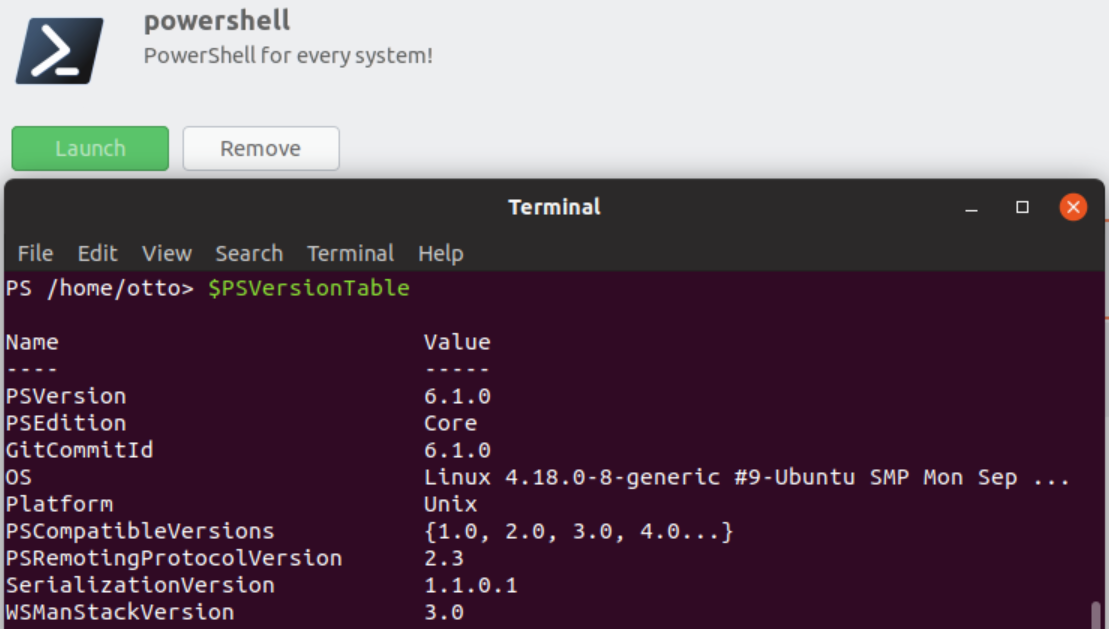Image resolution: width=1109 pixels, height=629 pixels.
Task: Minimize the Terminal window
Action: (x=971, y=208)
